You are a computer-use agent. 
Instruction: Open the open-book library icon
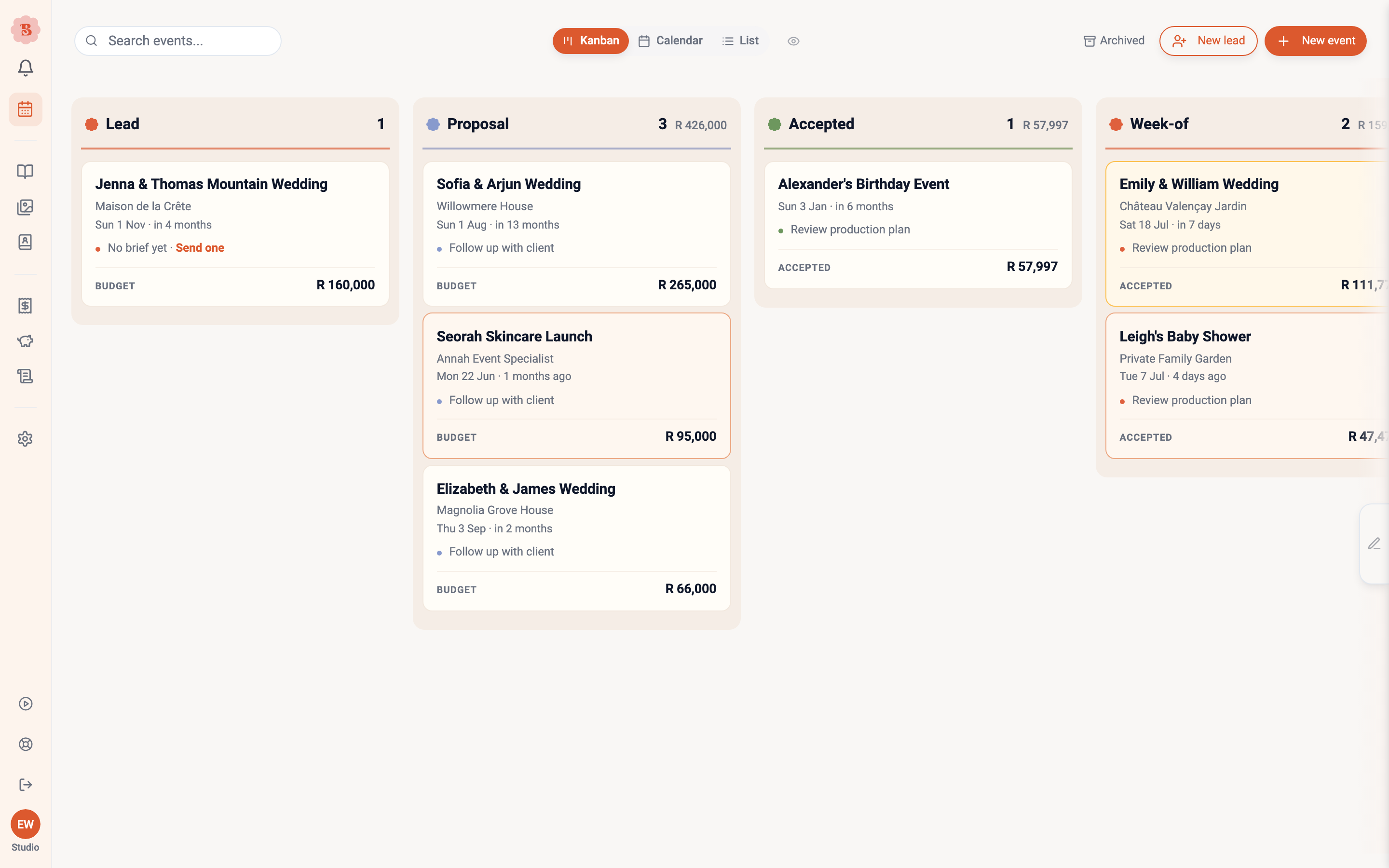(25, 171)
